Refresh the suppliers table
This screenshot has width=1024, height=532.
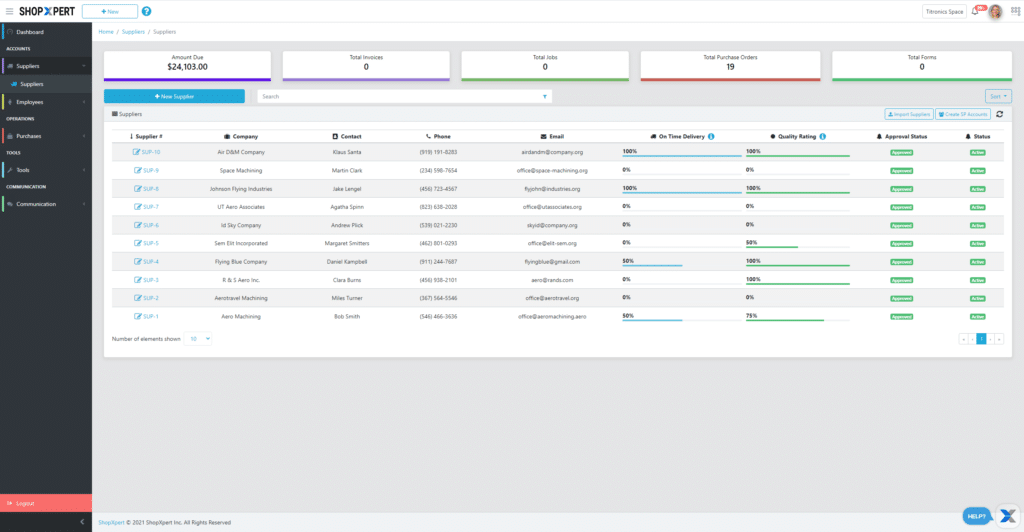(x=1000, y=115)
